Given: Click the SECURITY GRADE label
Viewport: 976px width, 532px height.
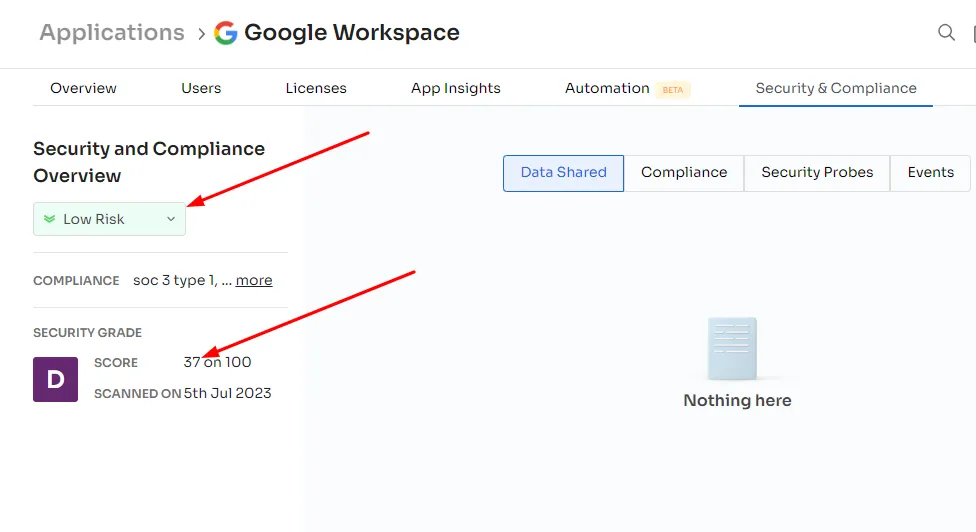Looking at the screenshot, I should tap(87, 333).
